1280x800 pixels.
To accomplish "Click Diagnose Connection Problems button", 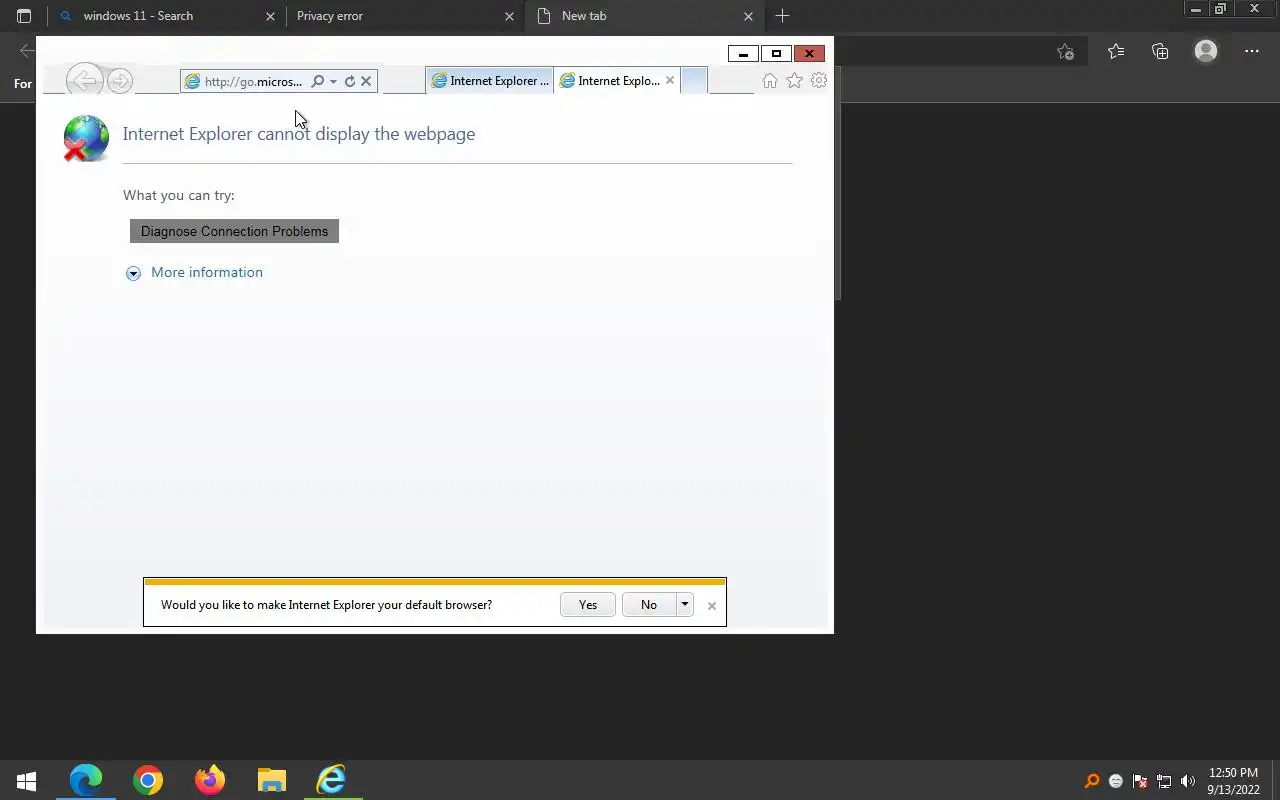I will tap(234, 231).
